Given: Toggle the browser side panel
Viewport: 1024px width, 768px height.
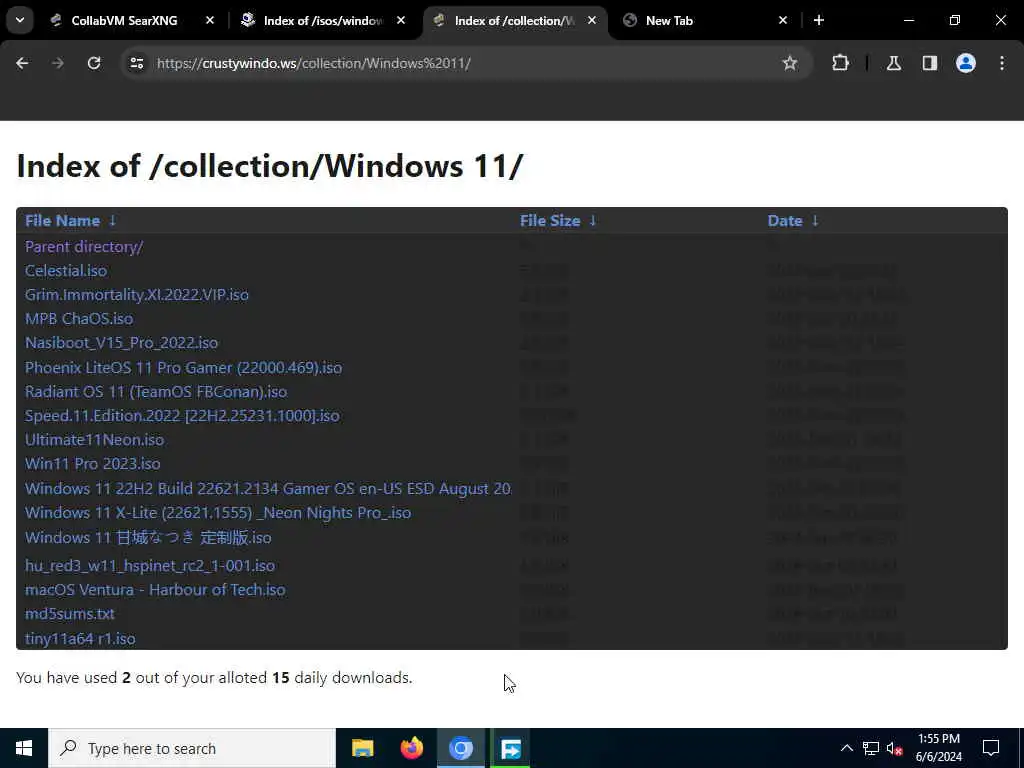Looking at the screenshot, I should point(929,63).
